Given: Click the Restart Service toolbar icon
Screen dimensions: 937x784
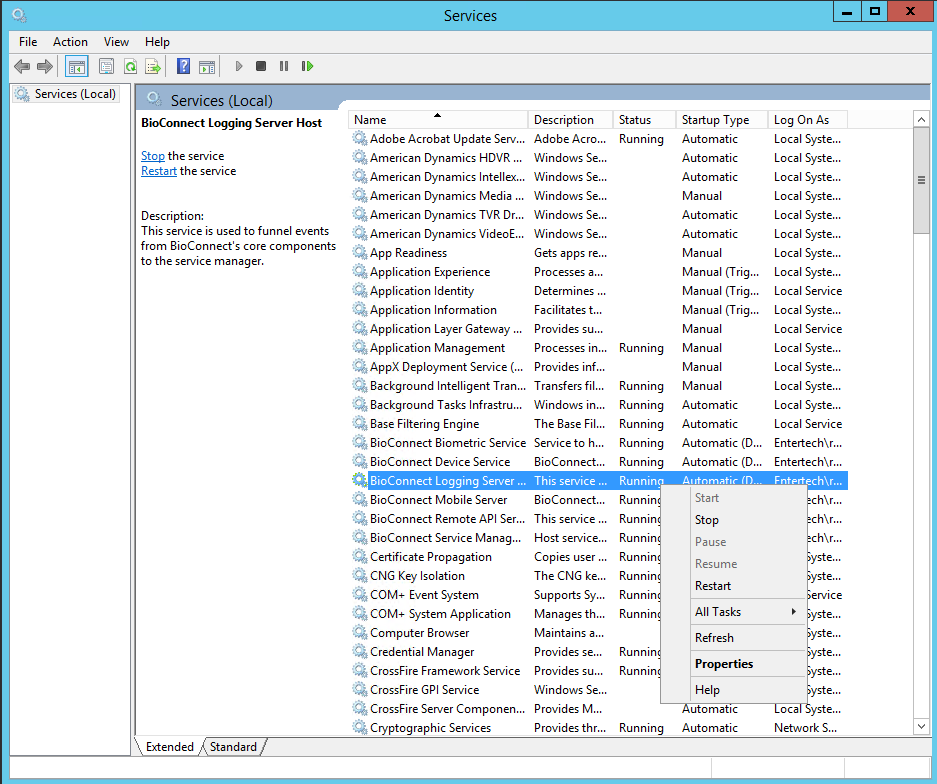Looking at the screenshot, I should point(307,66).
